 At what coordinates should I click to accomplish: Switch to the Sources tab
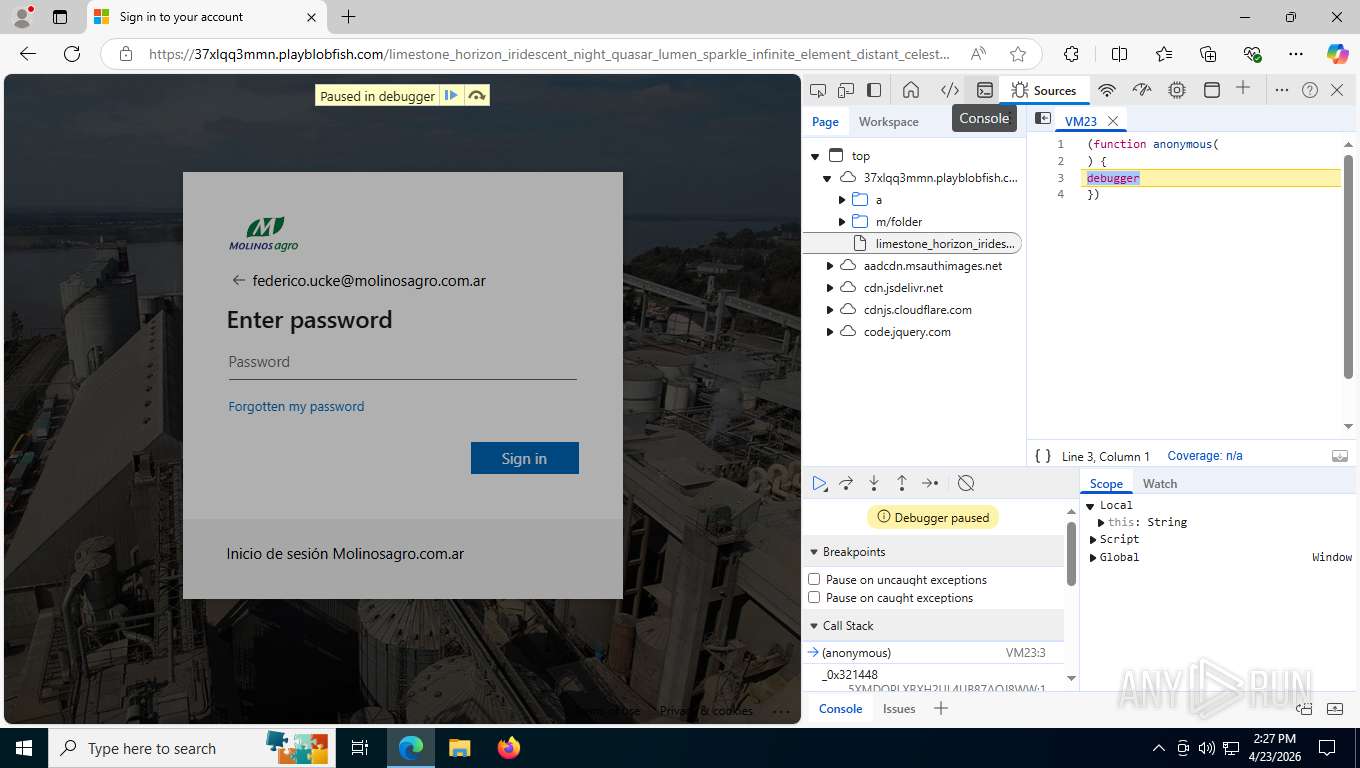click(x=1043, y=90)
